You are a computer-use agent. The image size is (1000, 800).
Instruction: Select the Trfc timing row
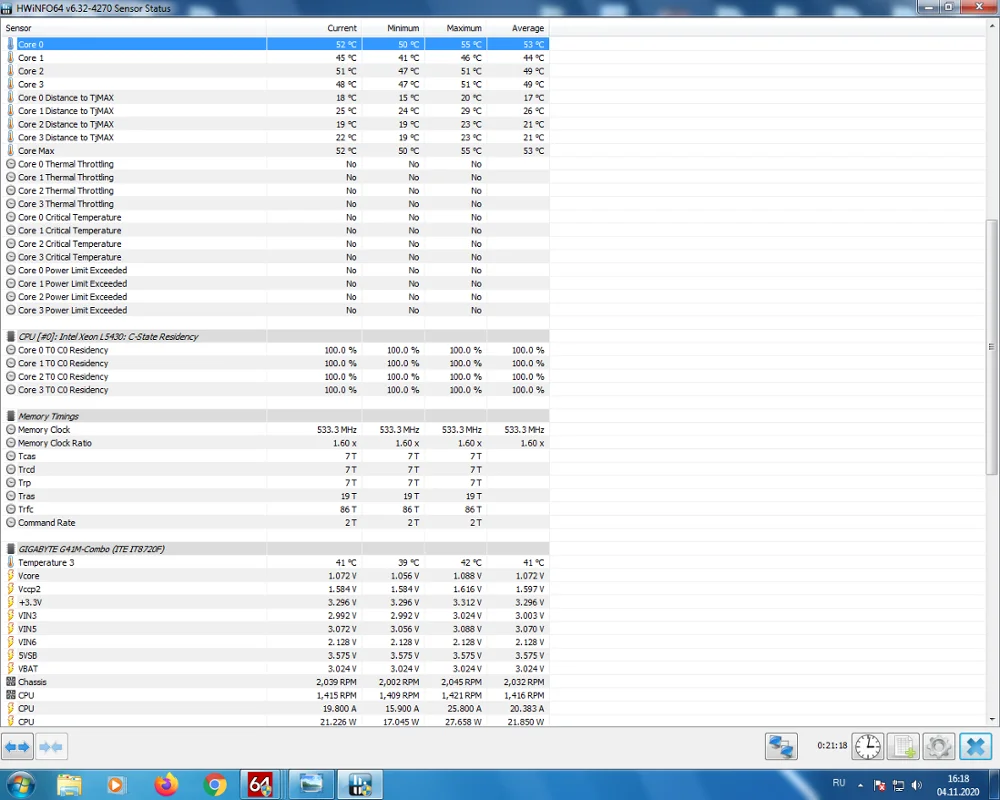[x=275, y=509]
